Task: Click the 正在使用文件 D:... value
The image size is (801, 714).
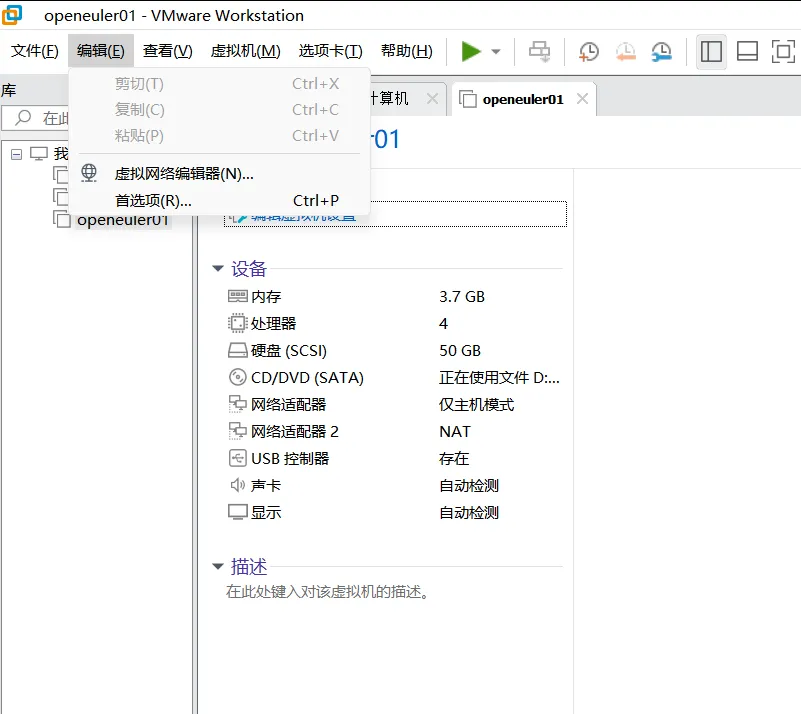Action: click(x=499, y=378)
